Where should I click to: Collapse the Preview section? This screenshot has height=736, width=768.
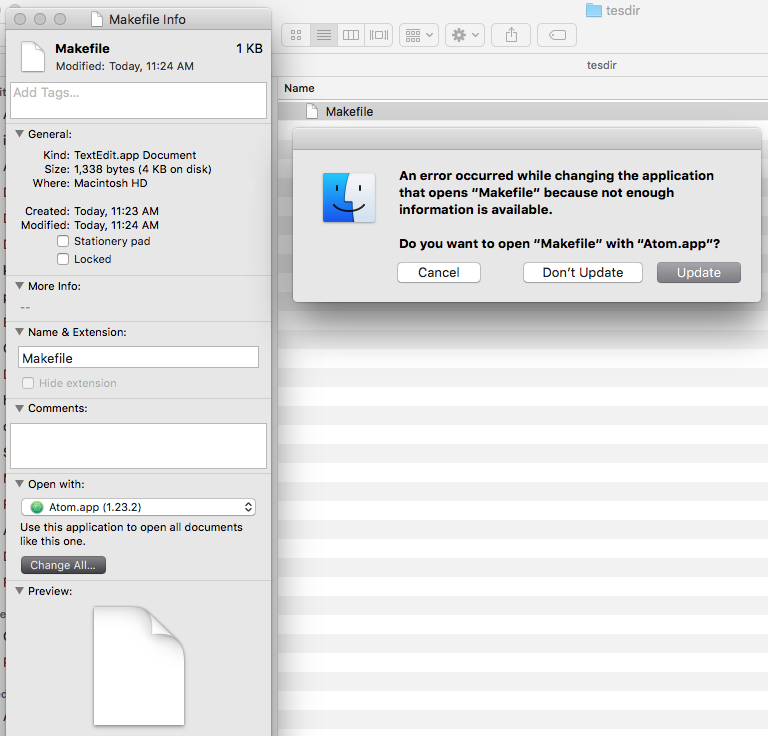[20, 591]
